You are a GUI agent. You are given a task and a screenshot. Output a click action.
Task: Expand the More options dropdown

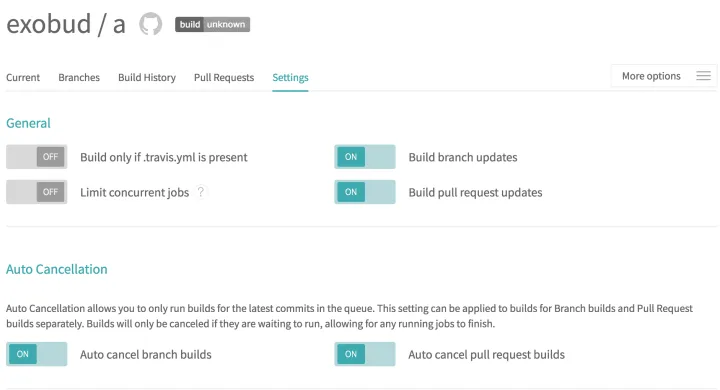[664, 76]
